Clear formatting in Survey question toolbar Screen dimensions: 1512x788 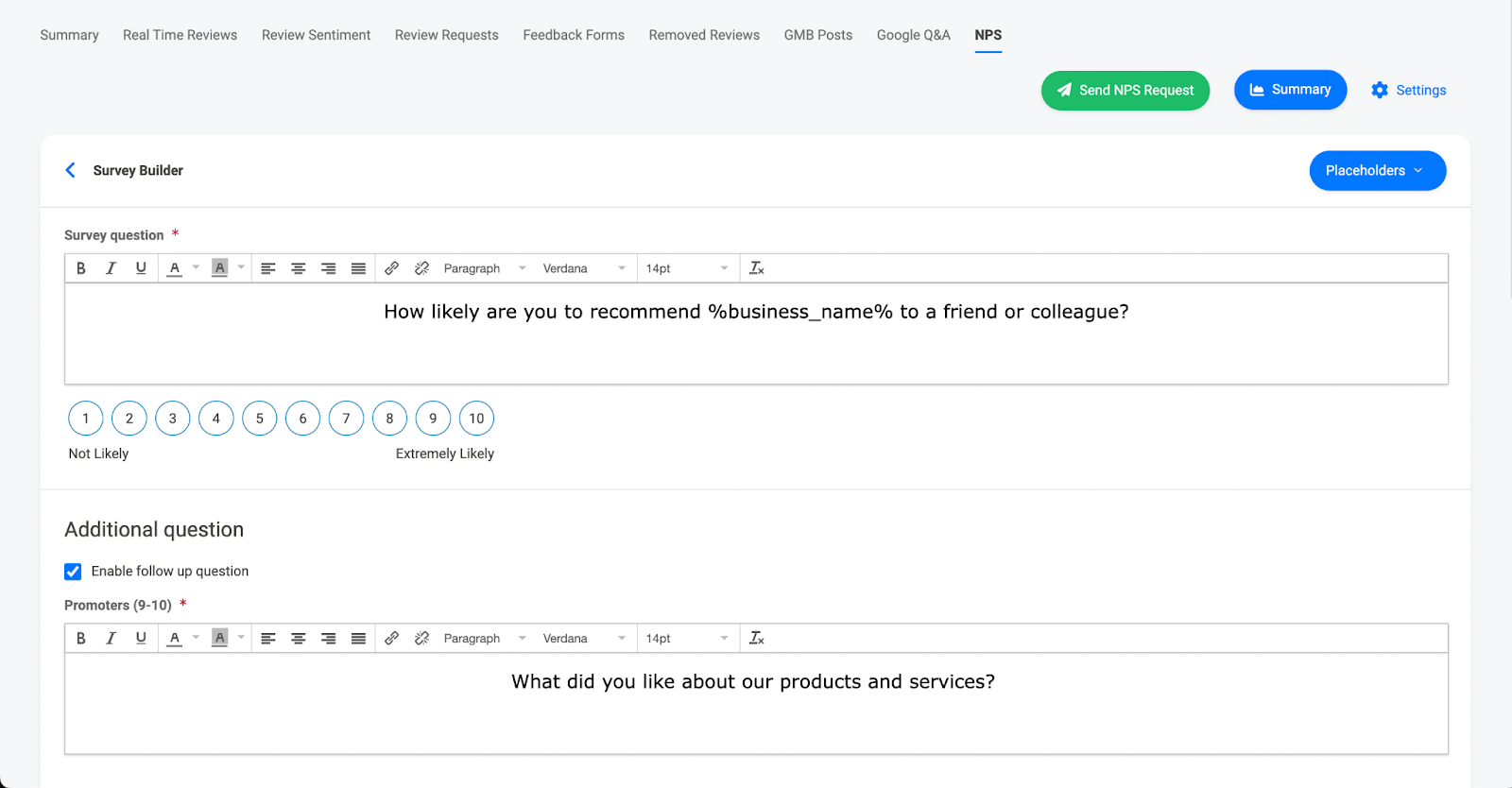757,268
